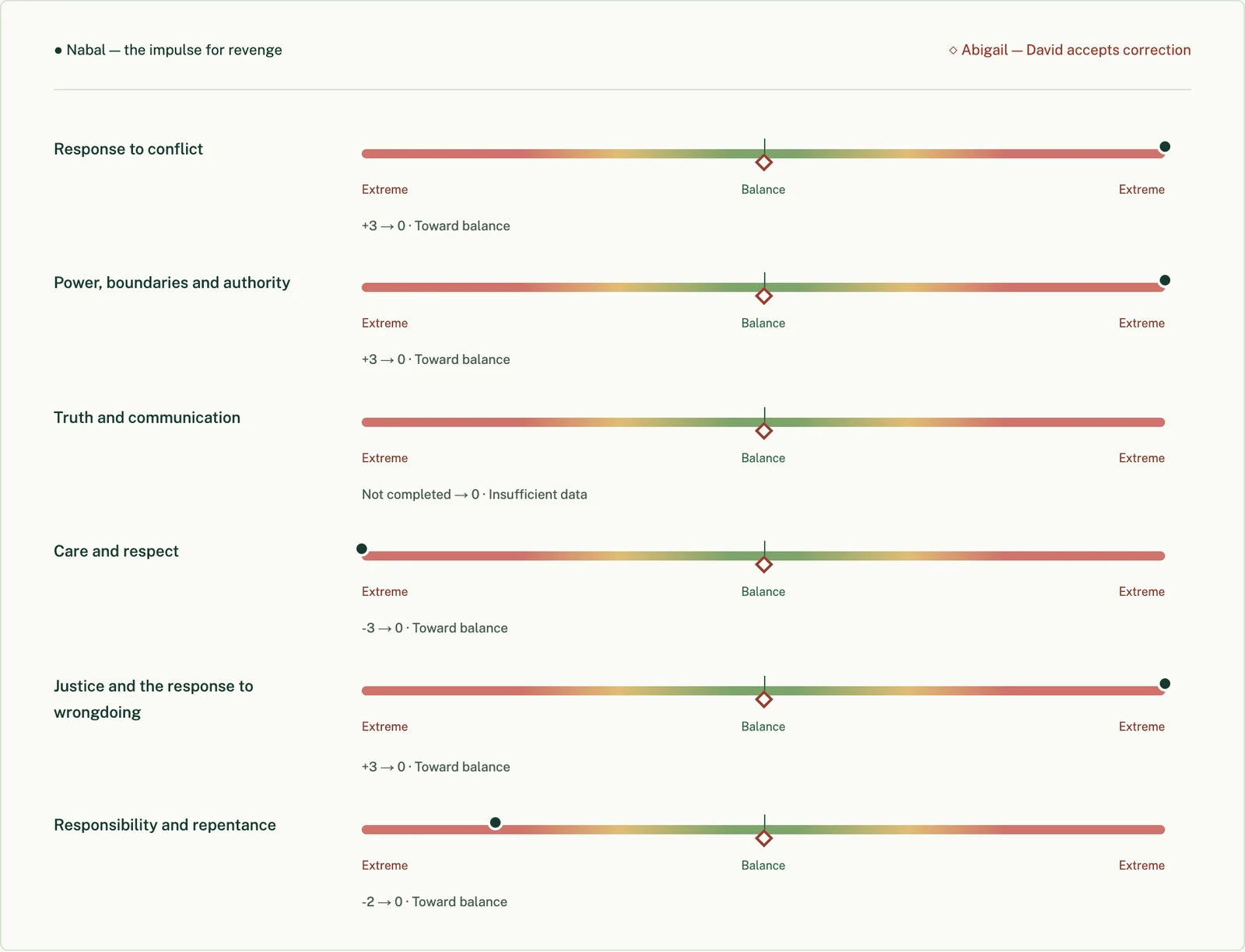Select the Response to conflict heading
The height and width of the screenshot is (952, 1245).
coord(128,149)
